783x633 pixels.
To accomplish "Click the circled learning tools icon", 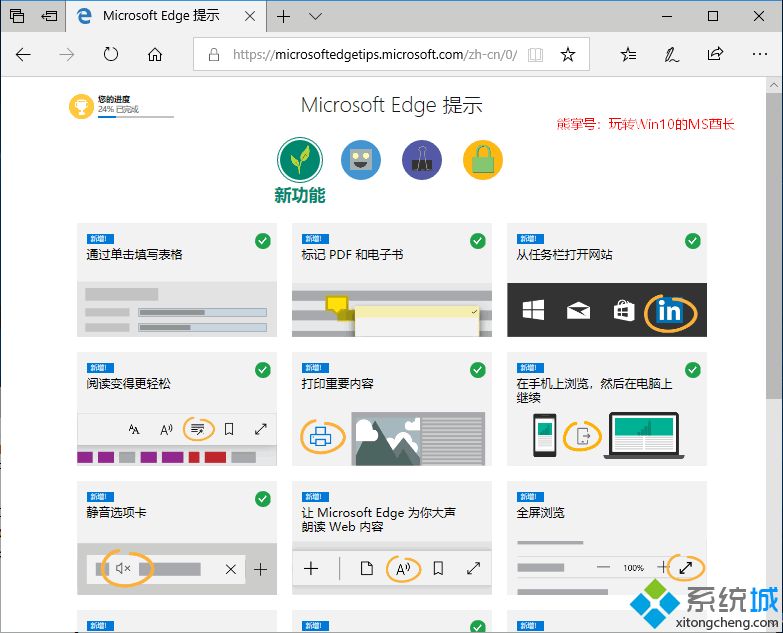I will 198,429.
